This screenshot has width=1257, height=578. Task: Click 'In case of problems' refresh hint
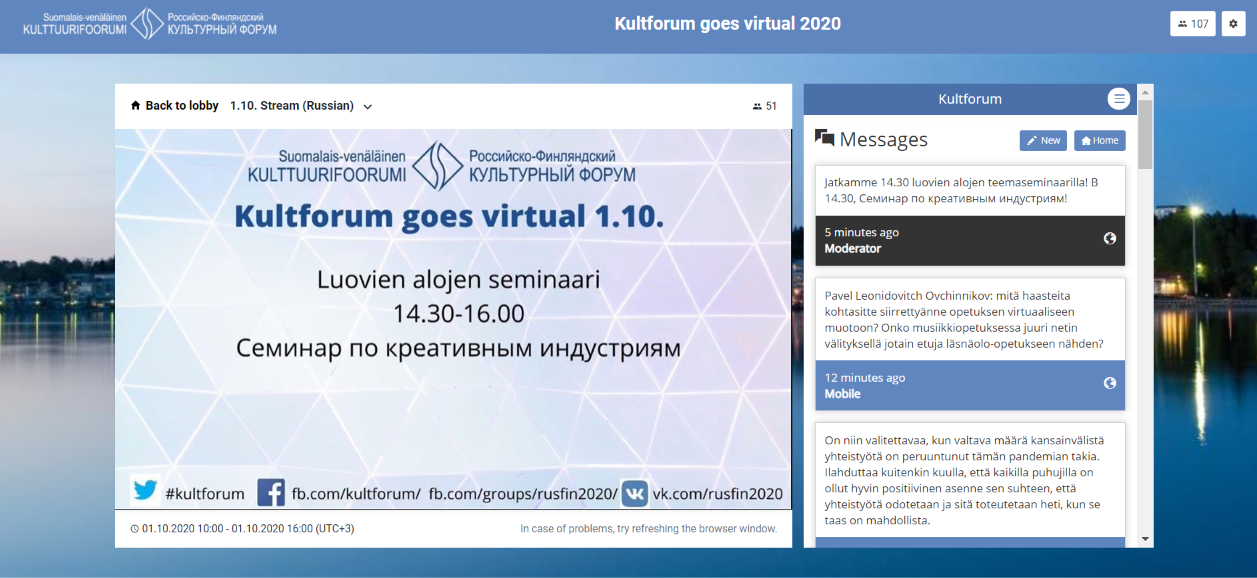tap(648, 529)
